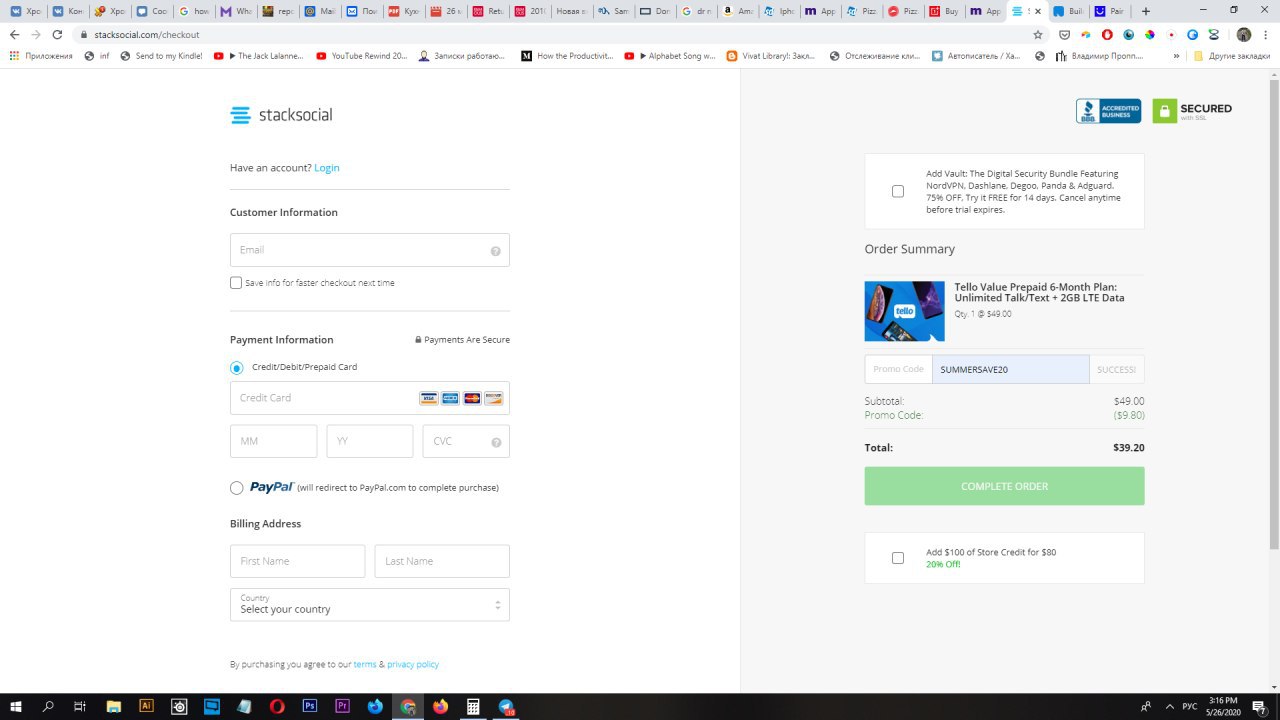Open Opera browser from the taskbar
The height and width of the screenshot is (720, 1280).
[x=277, y=706]
